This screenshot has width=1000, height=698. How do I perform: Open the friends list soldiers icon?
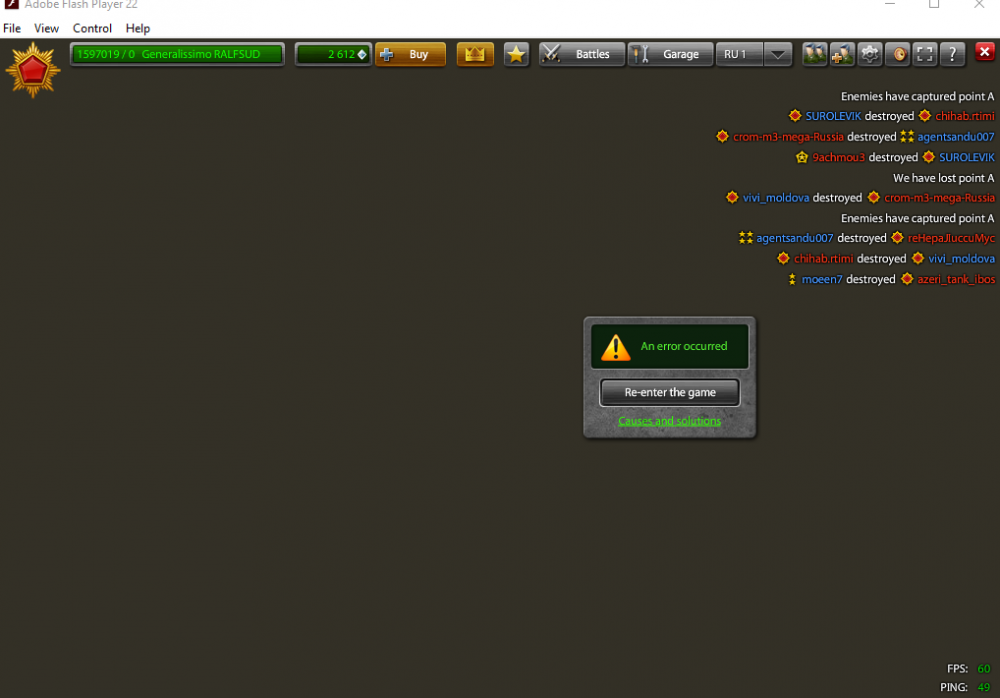coord(815,54)
